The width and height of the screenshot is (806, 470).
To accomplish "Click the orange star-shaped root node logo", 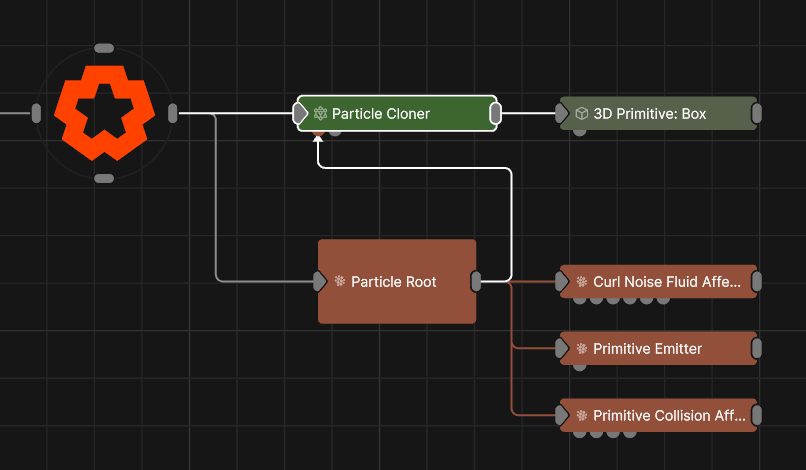I will click(104, 113).
